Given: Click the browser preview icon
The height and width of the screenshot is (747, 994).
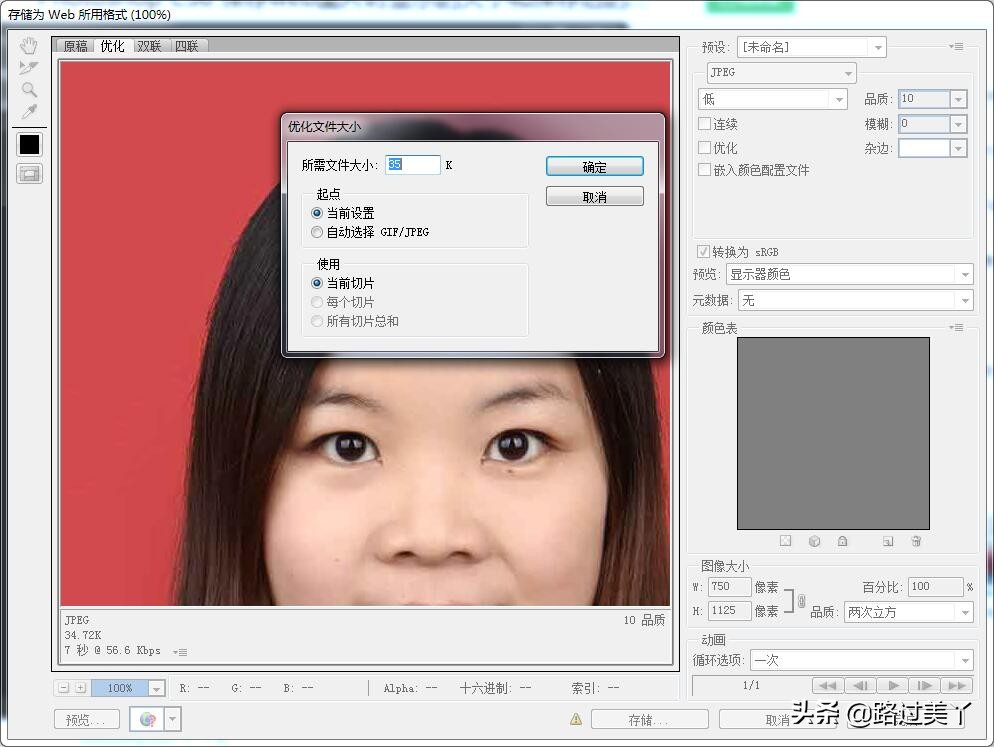Looking at the screenshot, I should coord(148,719).
